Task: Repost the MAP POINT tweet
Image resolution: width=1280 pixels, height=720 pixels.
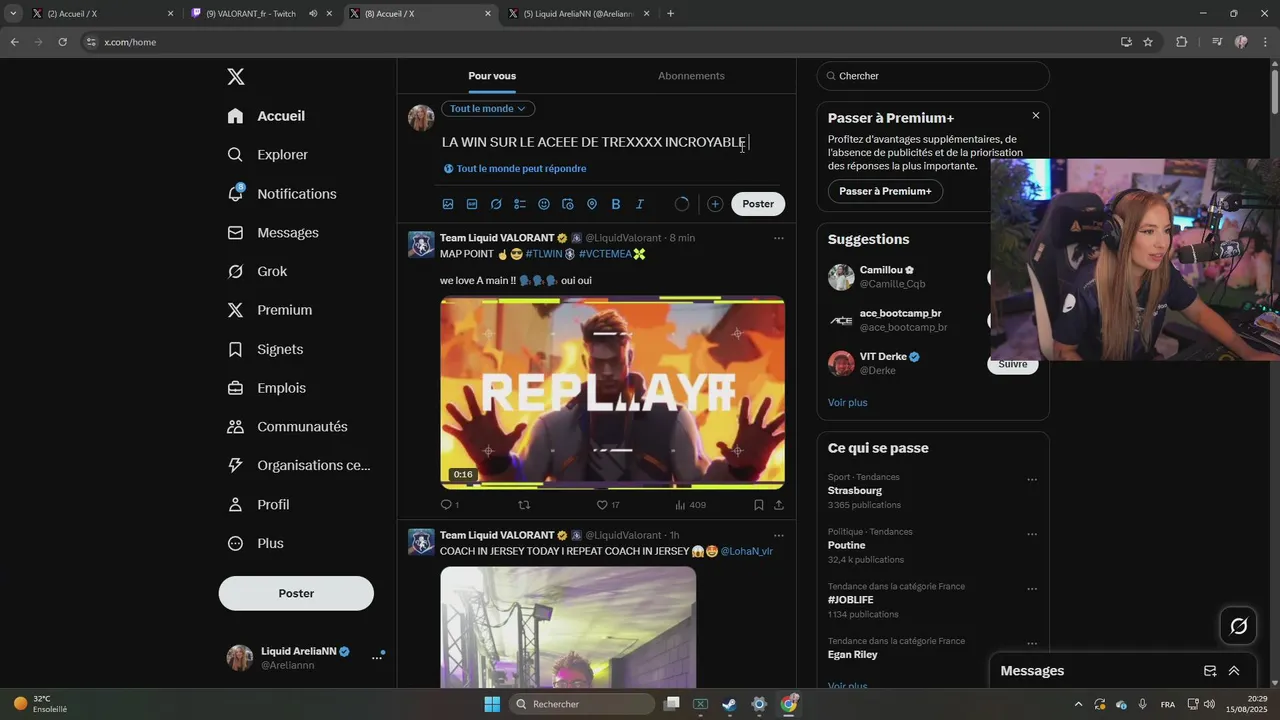Action: click(524, 505)
